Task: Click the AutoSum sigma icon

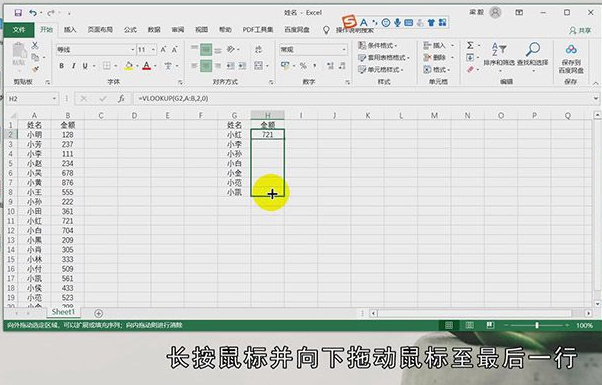Action: (470, 45)
